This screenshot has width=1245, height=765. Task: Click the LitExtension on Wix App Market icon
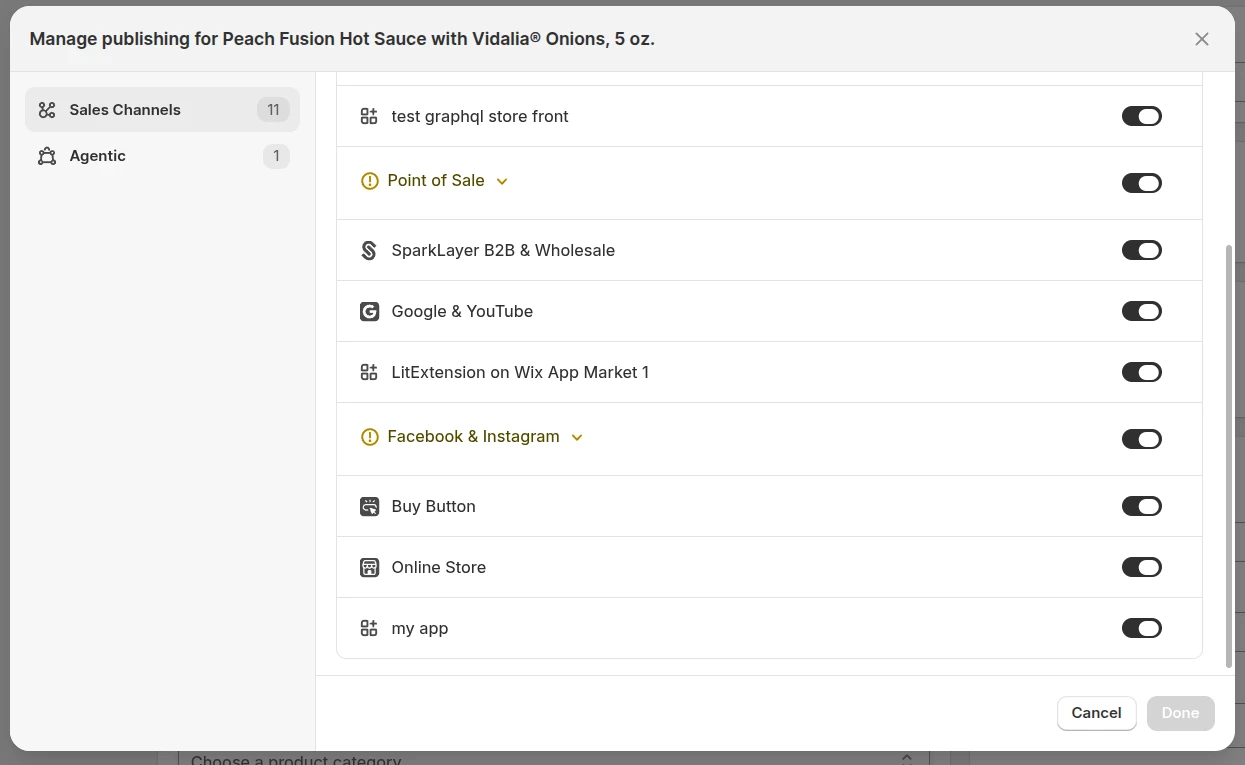coord(369,372)
